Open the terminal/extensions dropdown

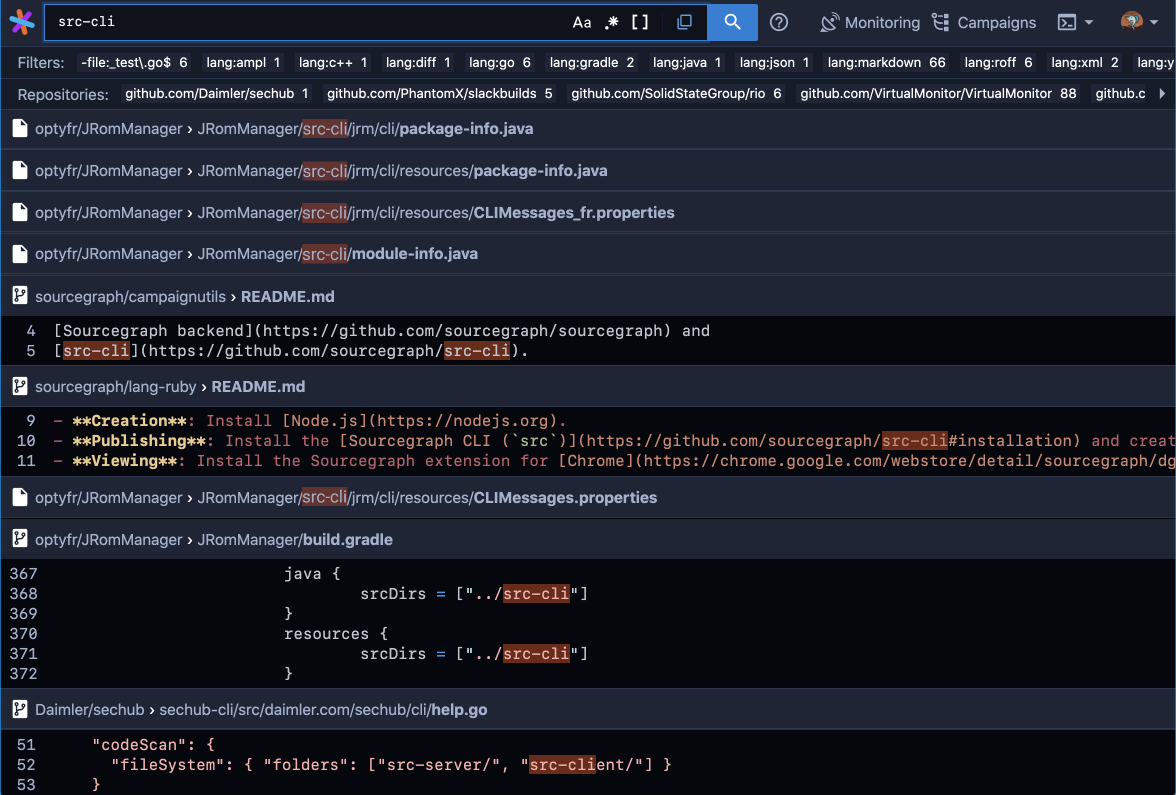1075,22
